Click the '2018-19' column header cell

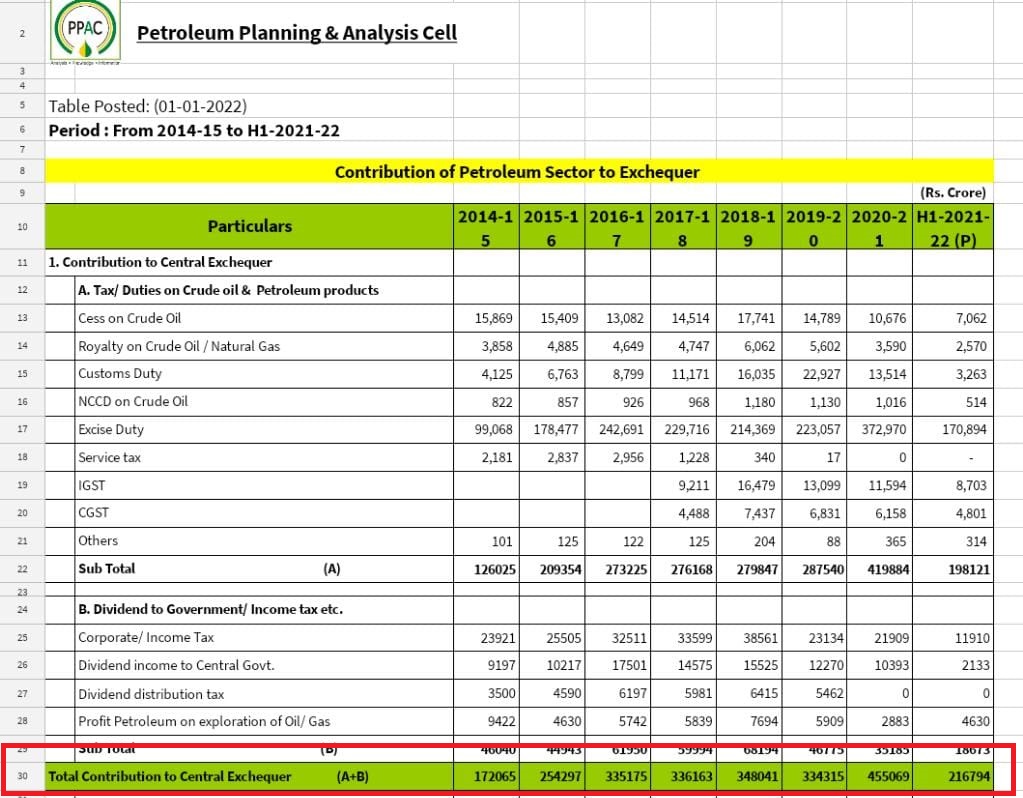749,226
